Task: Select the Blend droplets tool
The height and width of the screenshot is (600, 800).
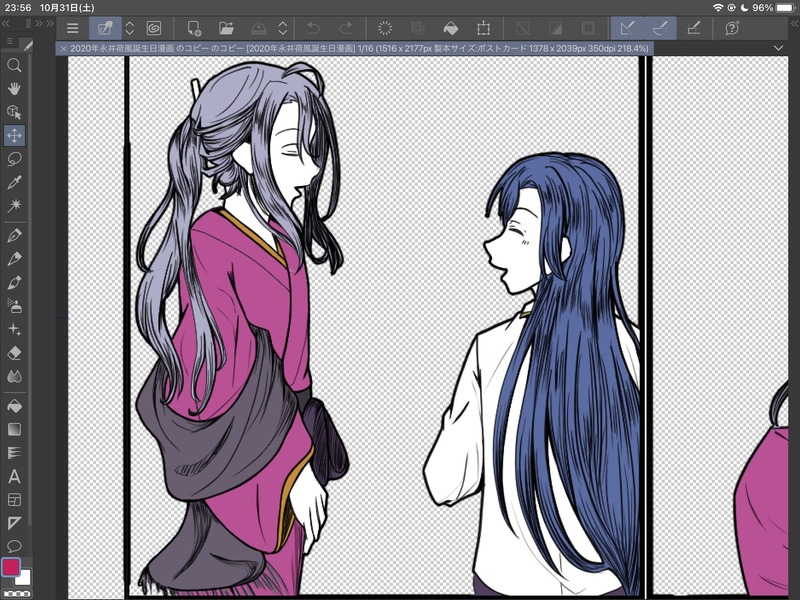Action: click(14, 377)
